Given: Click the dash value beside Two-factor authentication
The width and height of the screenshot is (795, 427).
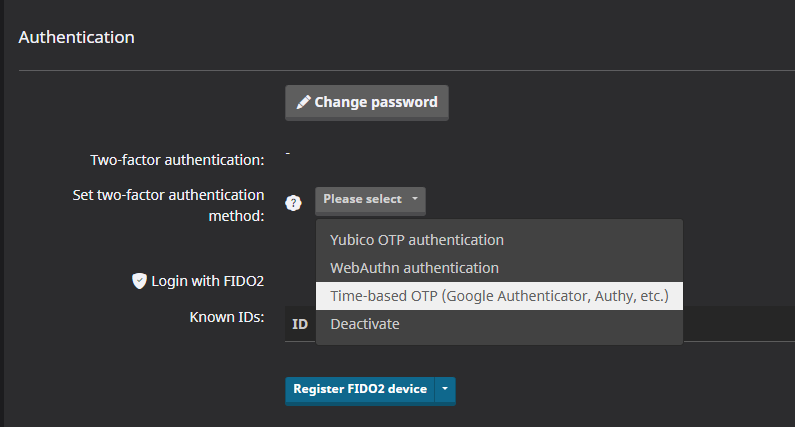Looking at the screenshot, I should pyautogui.click(x=287, y=153).
